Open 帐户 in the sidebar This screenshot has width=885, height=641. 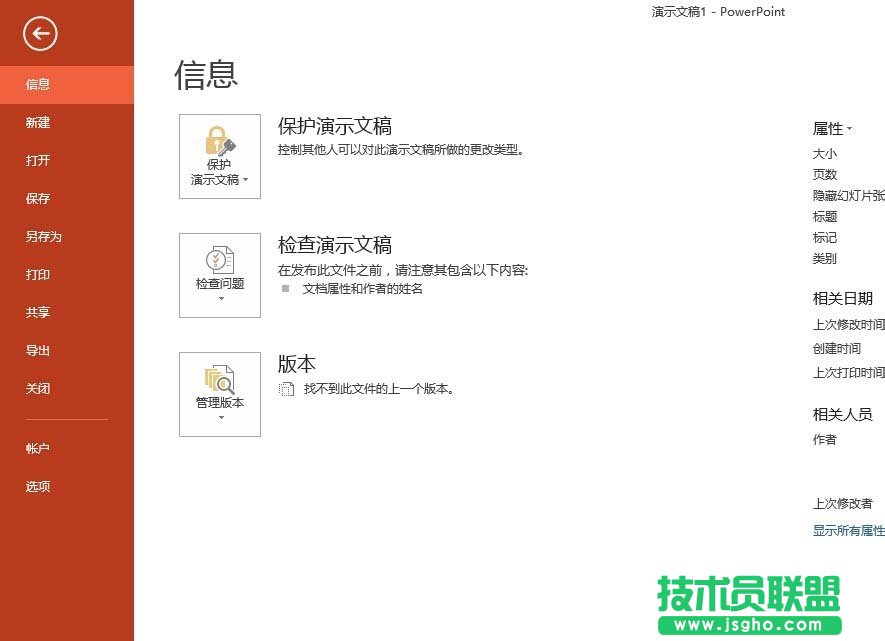pyautogui.click(x=67, y=449)
